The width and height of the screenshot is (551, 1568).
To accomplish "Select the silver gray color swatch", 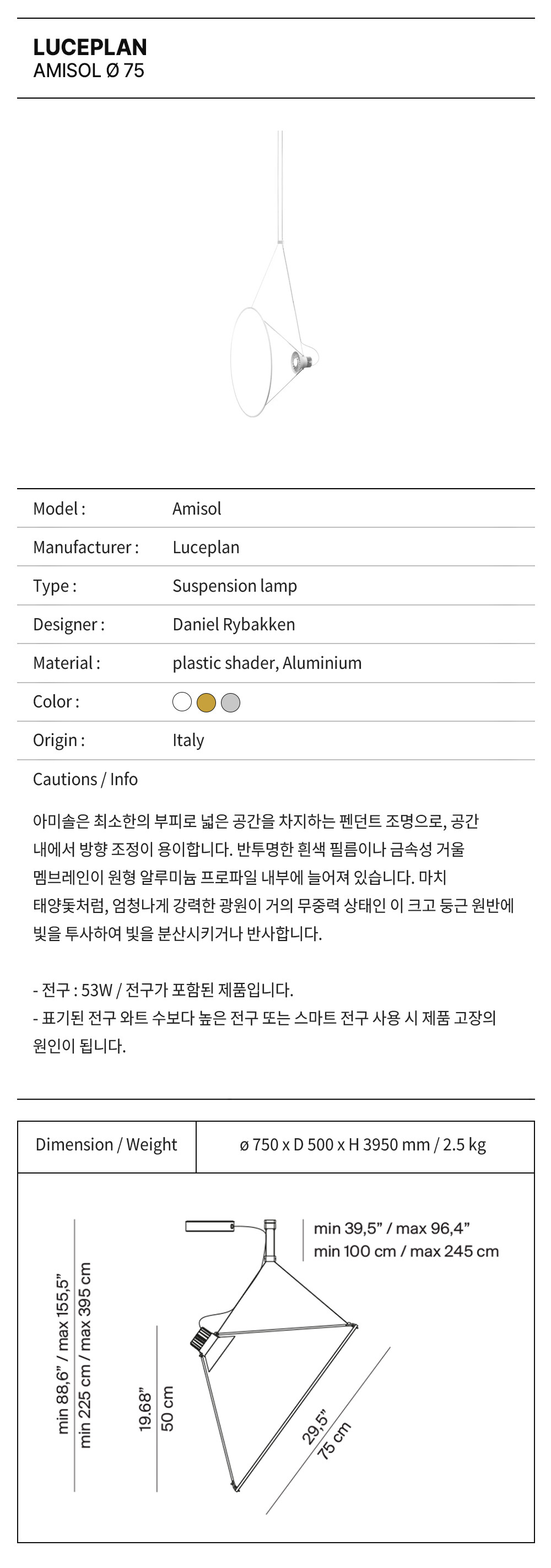I will click(x=230, y=702).
